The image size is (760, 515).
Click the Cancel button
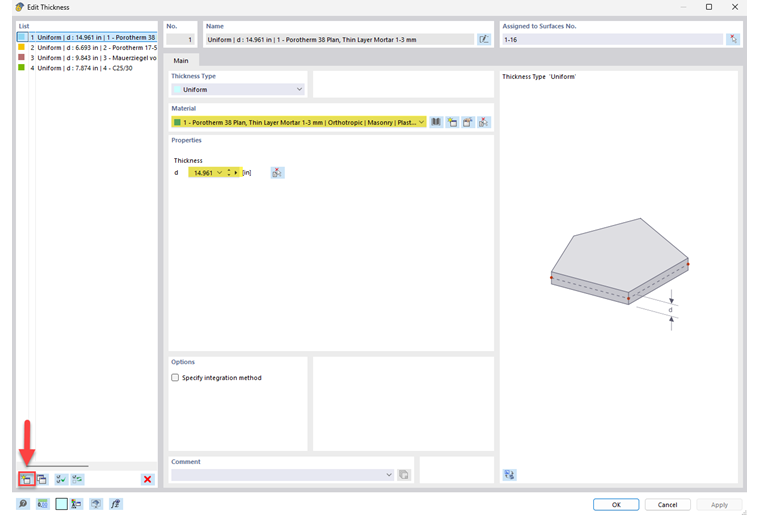point(667,504)
